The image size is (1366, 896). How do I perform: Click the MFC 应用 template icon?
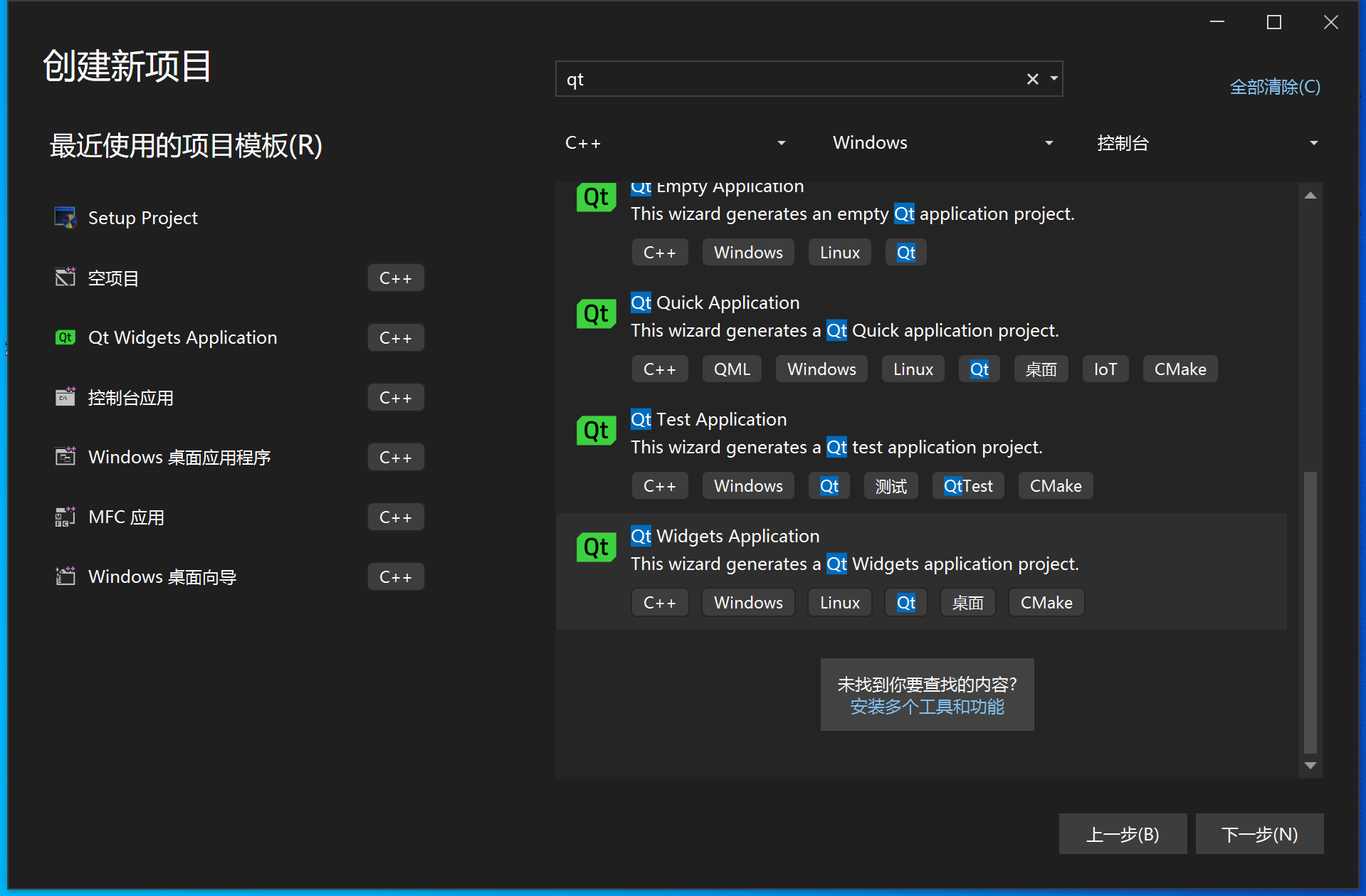(65, 517)
